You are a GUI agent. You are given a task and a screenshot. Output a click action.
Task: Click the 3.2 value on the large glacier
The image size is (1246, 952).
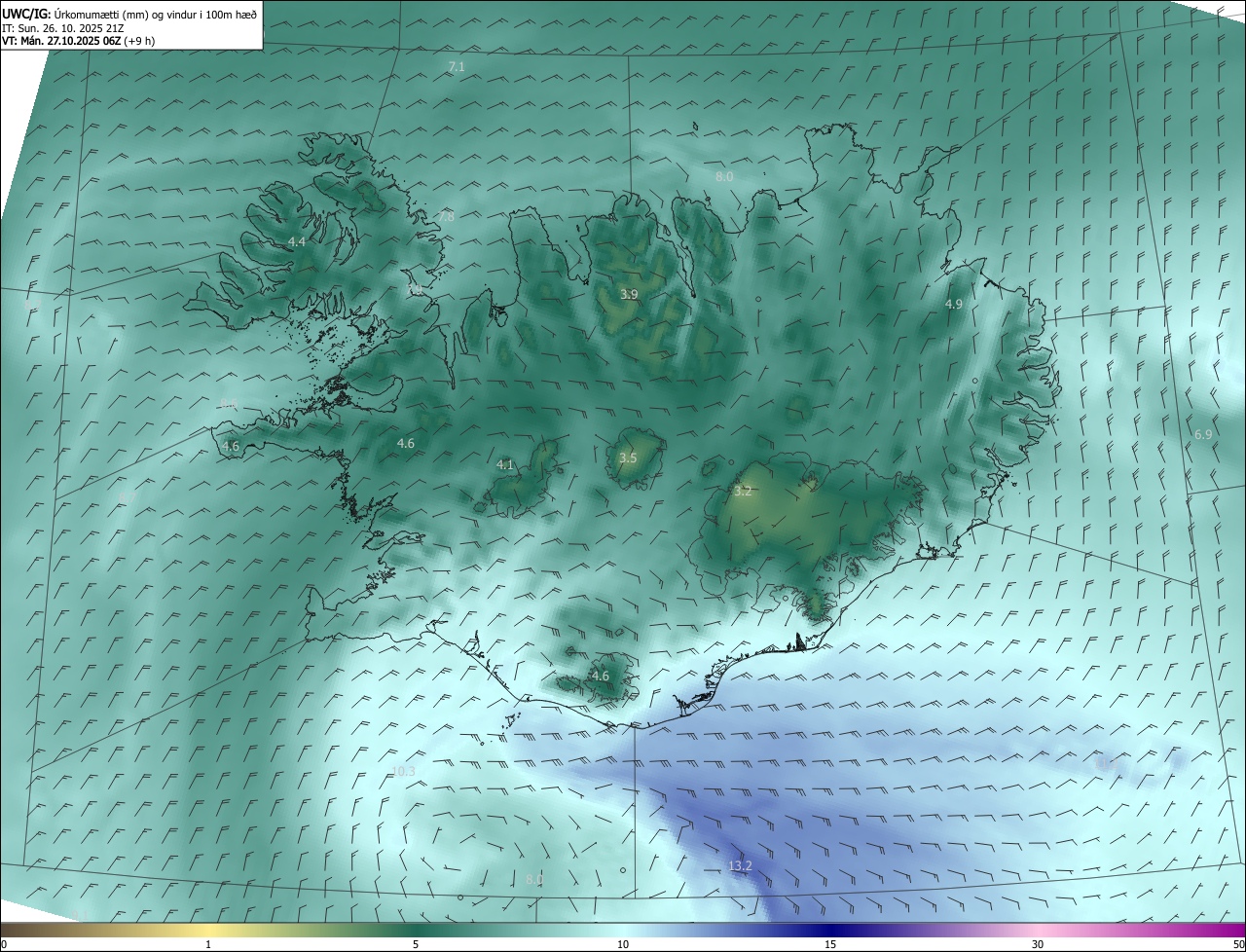coord(743,492)
